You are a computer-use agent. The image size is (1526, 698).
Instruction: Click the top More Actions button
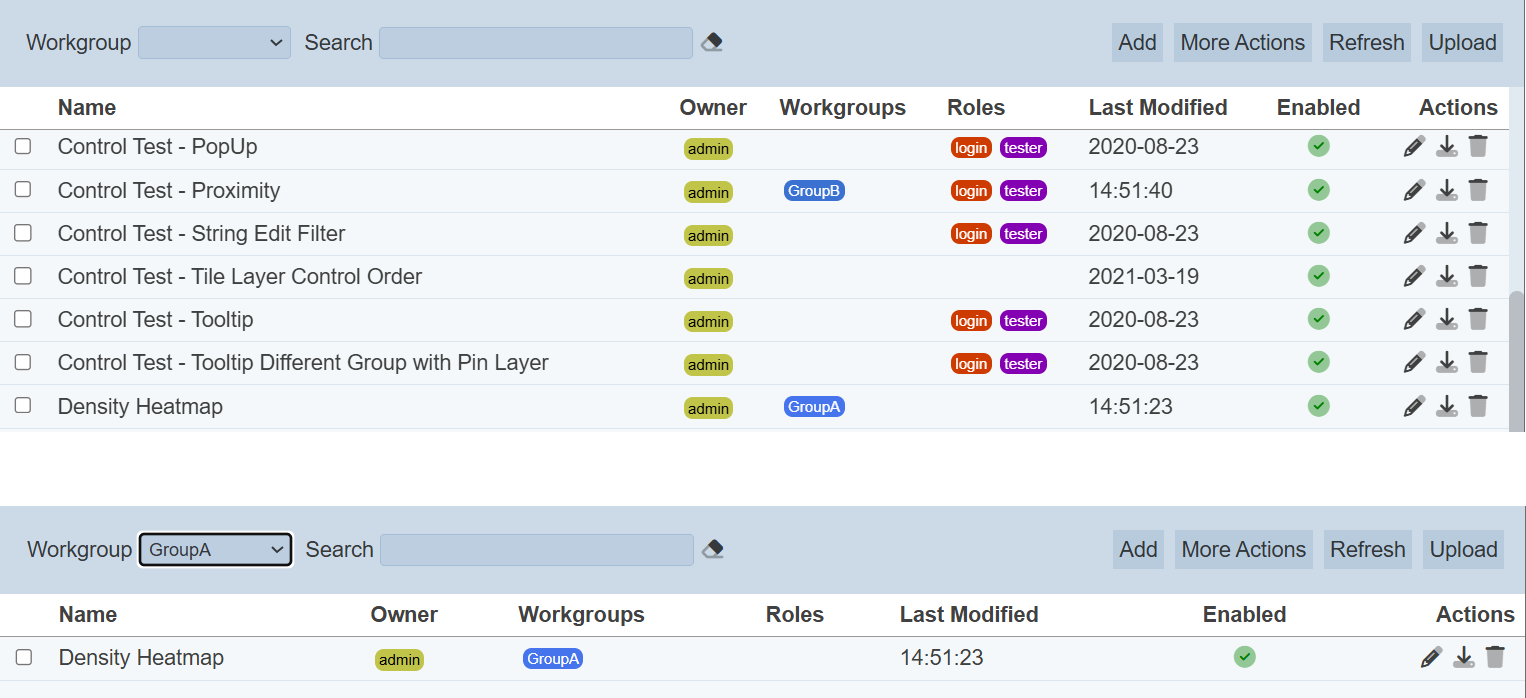pos(1242,43)
